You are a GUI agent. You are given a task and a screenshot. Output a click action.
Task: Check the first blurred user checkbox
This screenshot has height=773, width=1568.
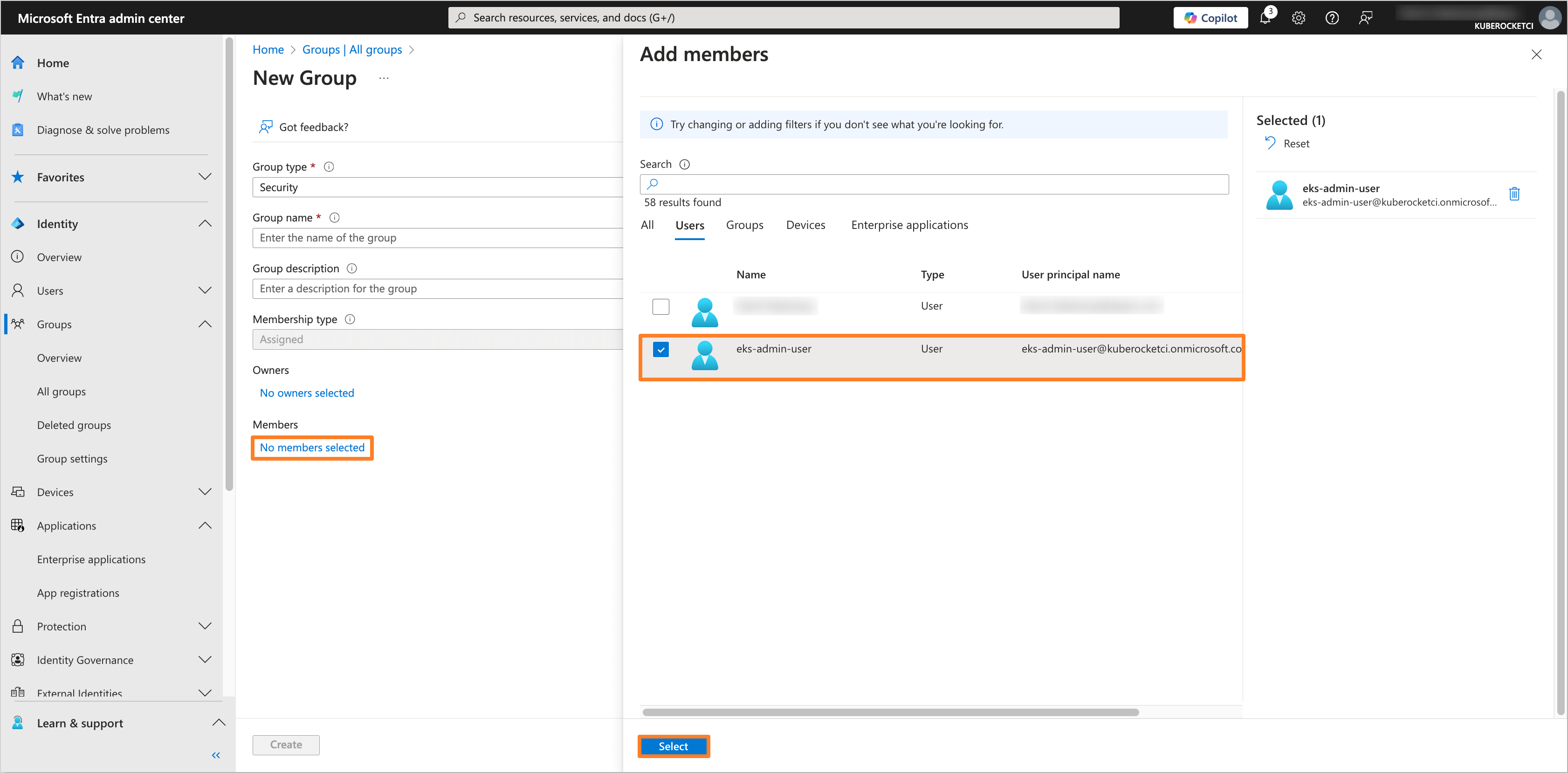tap(661, 305)
